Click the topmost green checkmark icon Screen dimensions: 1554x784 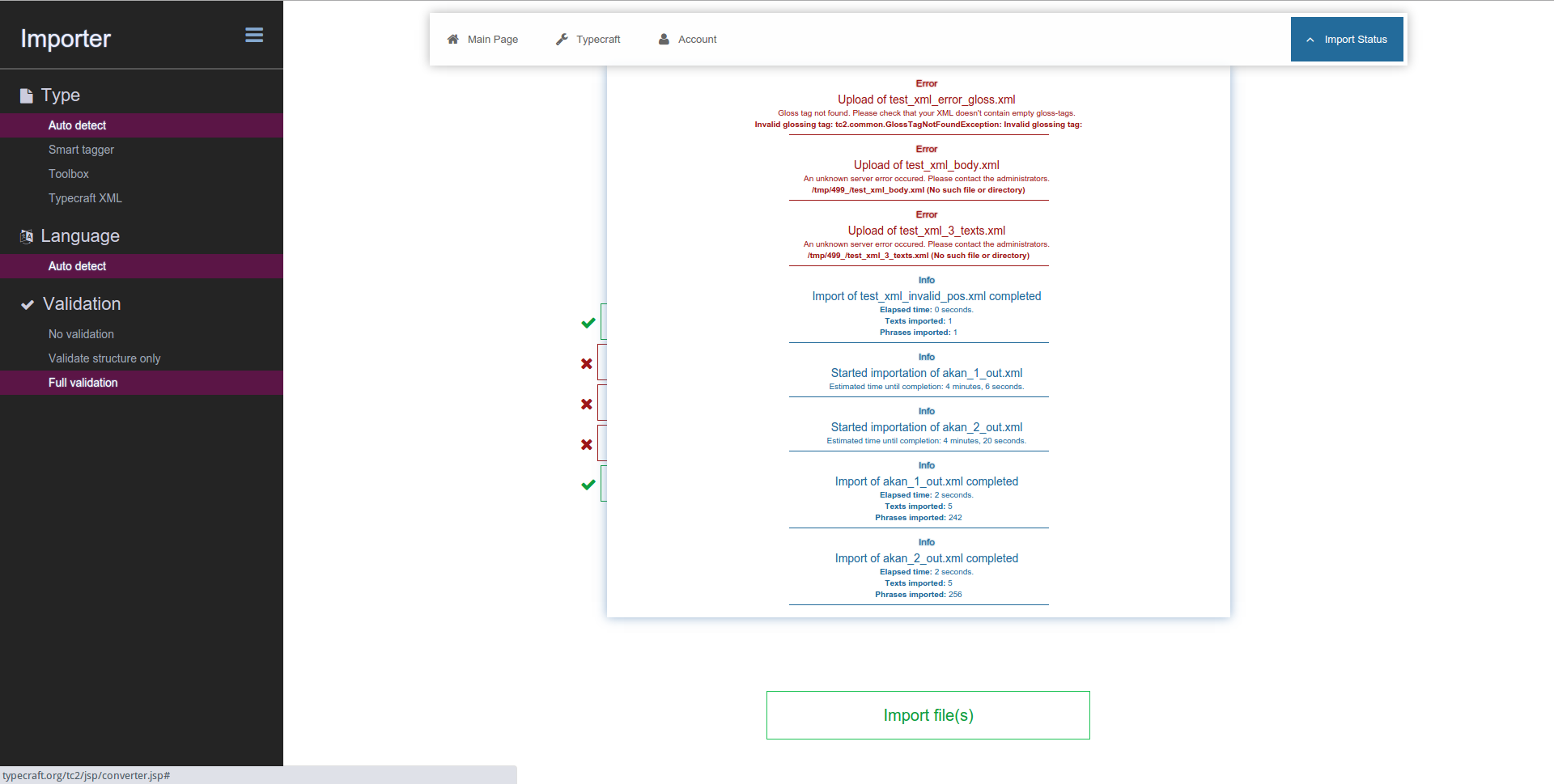(x=588, y=323)
